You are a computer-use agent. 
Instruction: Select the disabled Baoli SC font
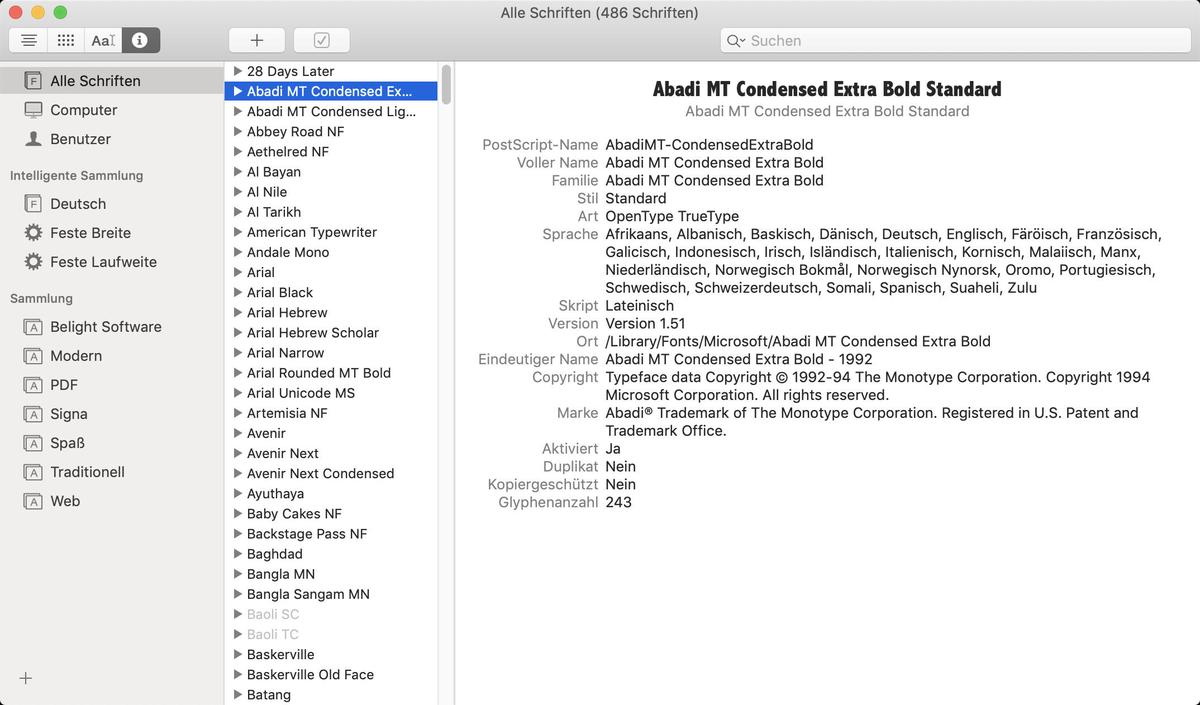pyautogui.click(x=331, y=614)
